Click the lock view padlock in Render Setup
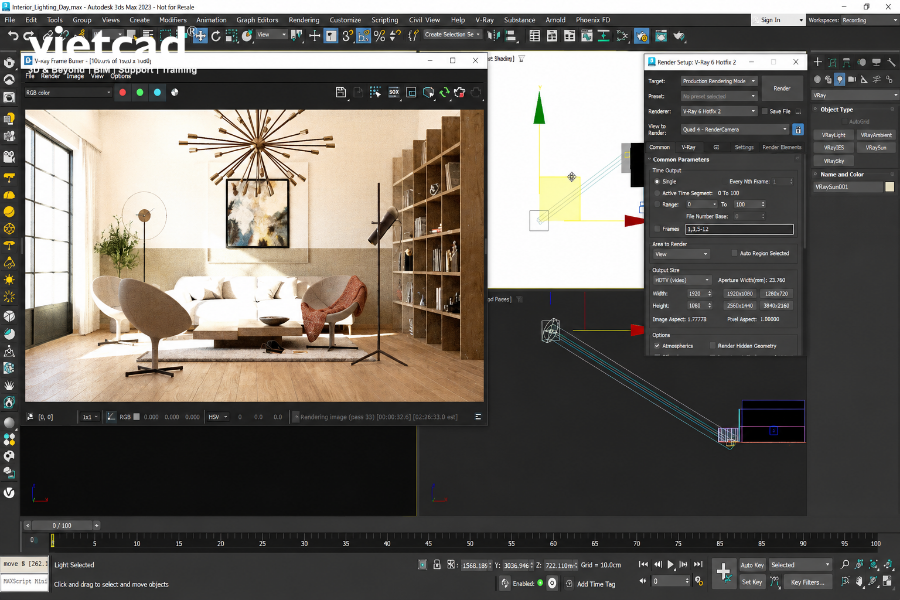Screen dimensions: 900x600 coord(798,130)
